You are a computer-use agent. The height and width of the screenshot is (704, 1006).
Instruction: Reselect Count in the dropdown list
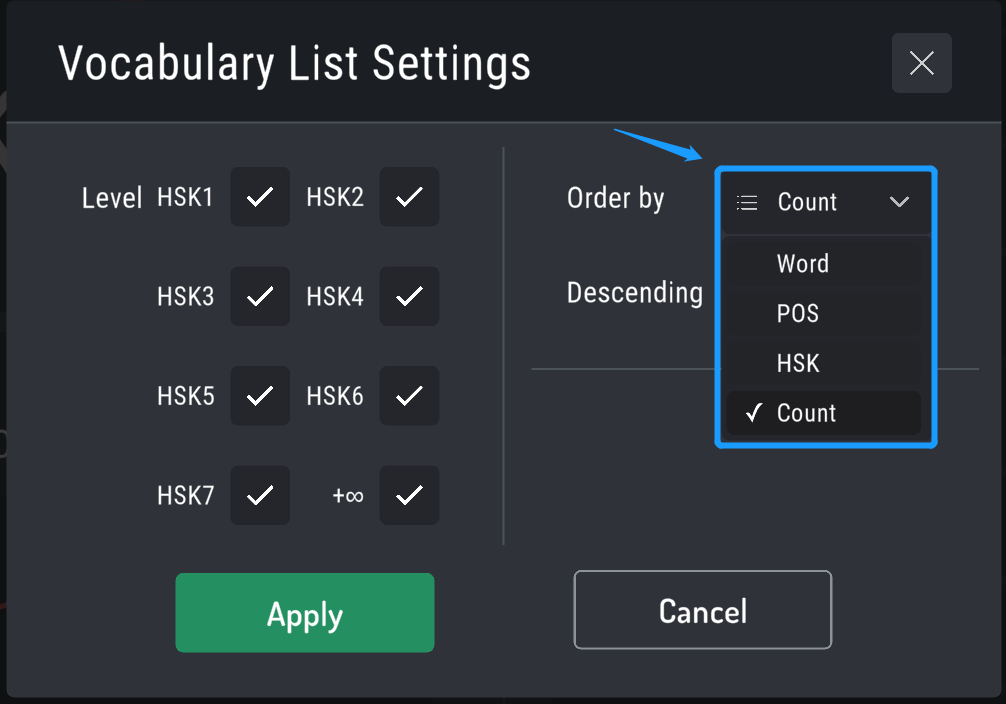[807, 412]
